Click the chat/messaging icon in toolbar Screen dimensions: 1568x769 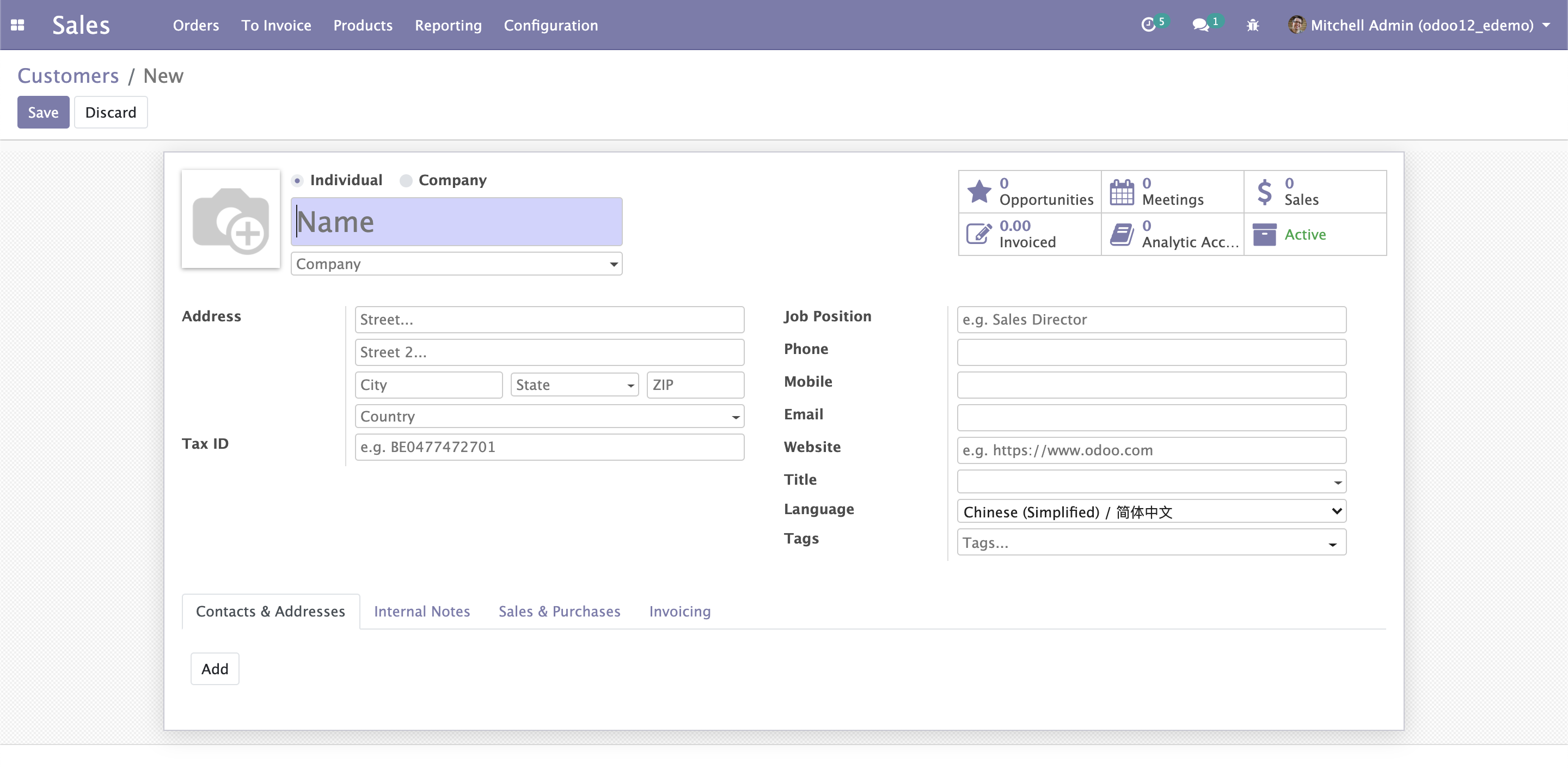(x=1200, y=24)
